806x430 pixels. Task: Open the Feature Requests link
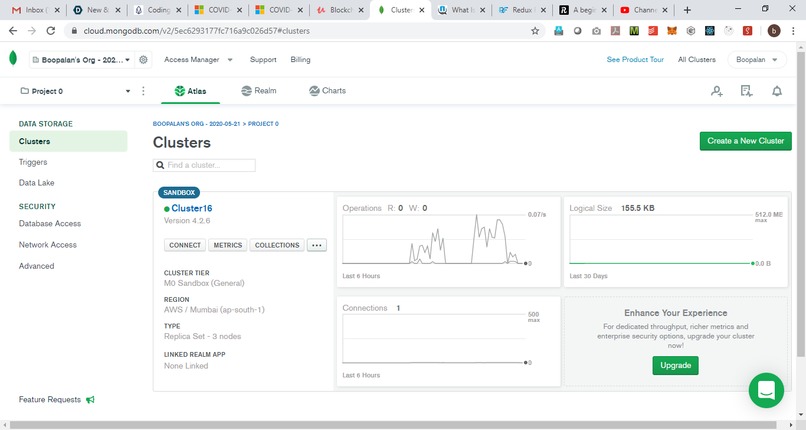click(x=50, y=399)
